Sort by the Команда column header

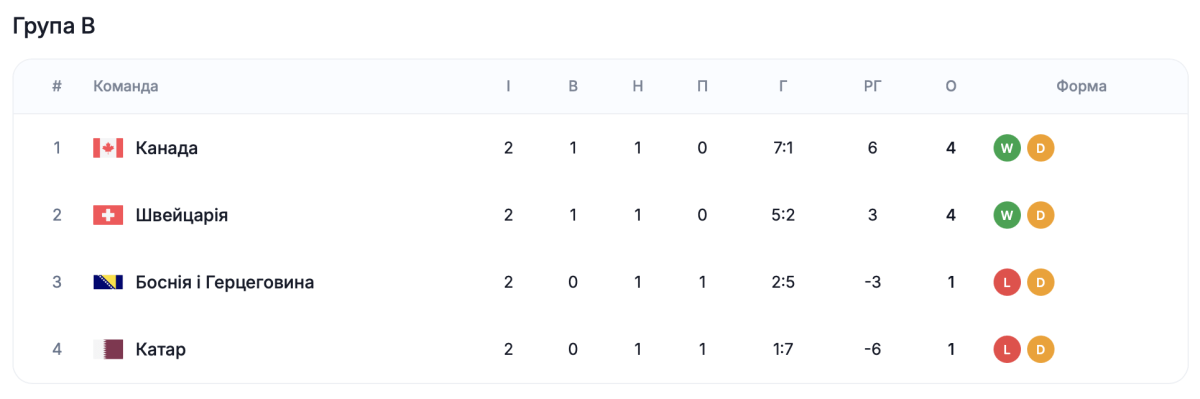point(126,86)
